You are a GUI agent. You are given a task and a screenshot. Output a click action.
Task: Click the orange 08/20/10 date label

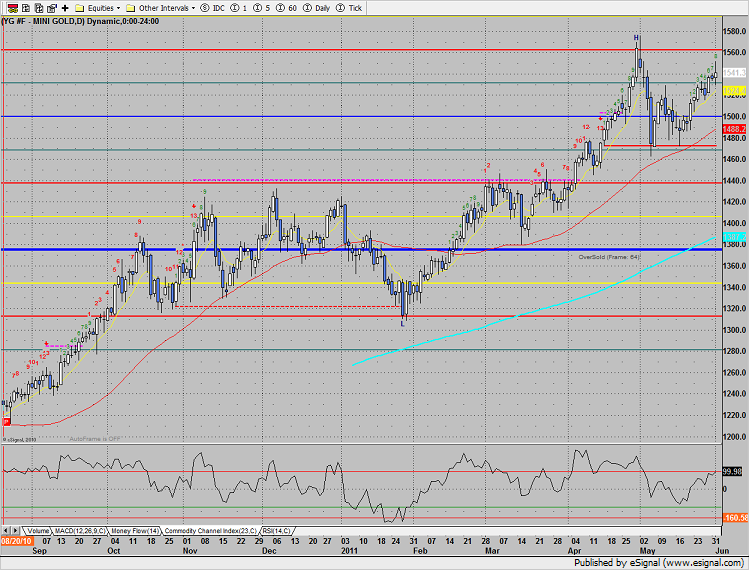pos(17,541)
